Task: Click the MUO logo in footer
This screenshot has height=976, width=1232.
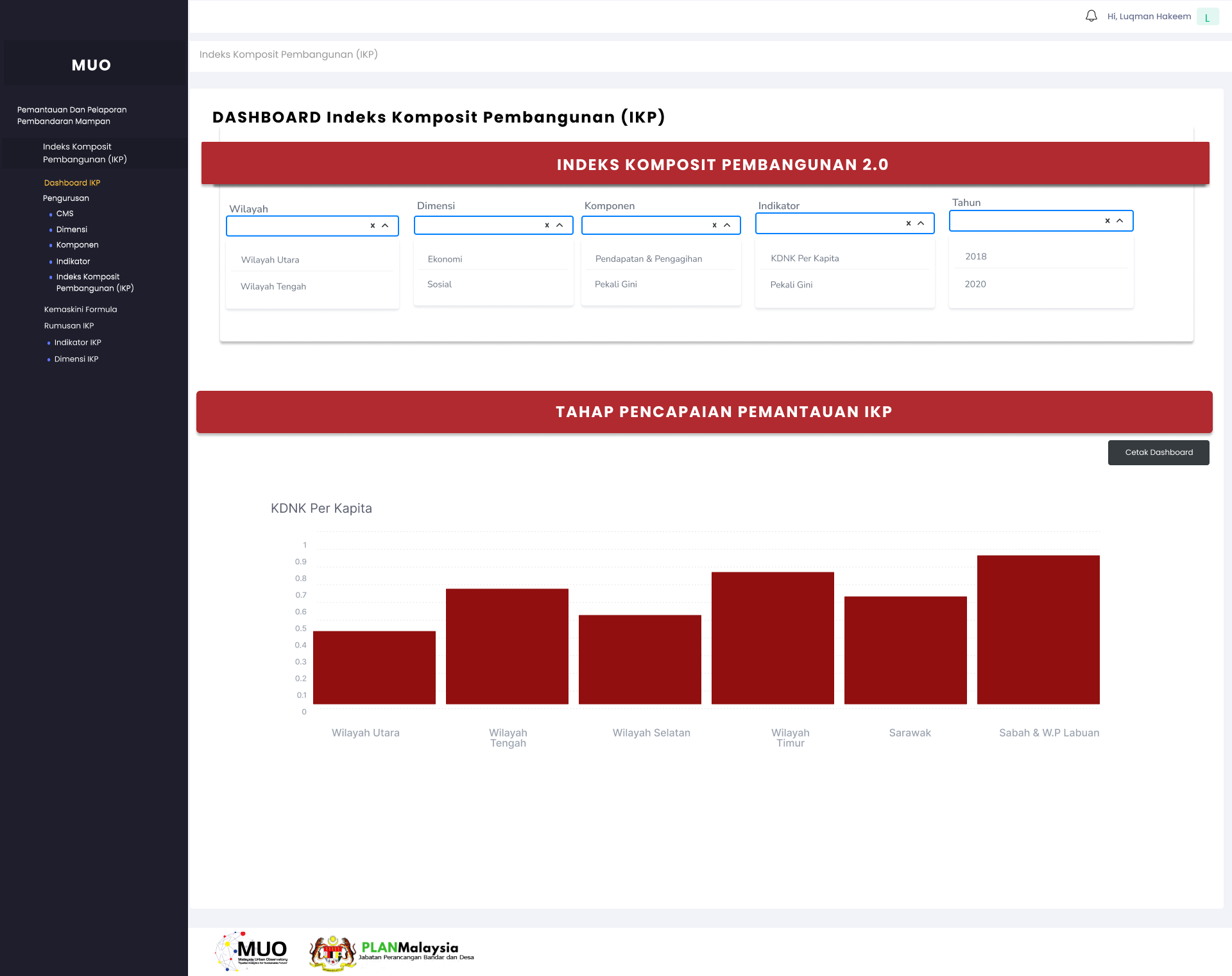Action: tap(252, 952)
